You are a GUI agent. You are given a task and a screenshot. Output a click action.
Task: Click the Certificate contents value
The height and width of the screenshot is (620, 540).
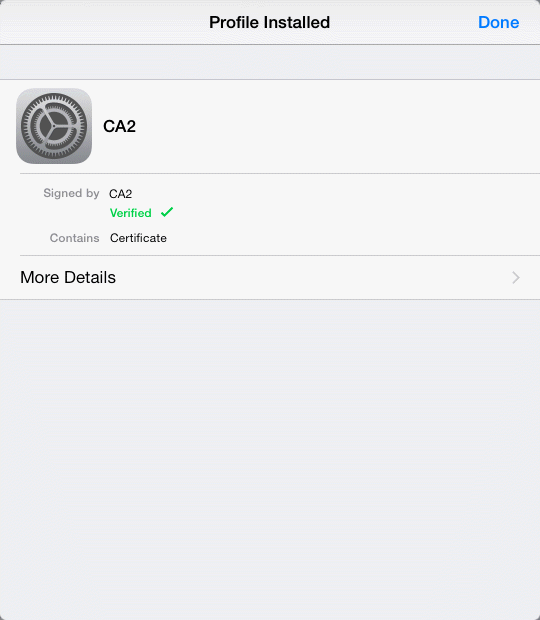pos(138,238)
